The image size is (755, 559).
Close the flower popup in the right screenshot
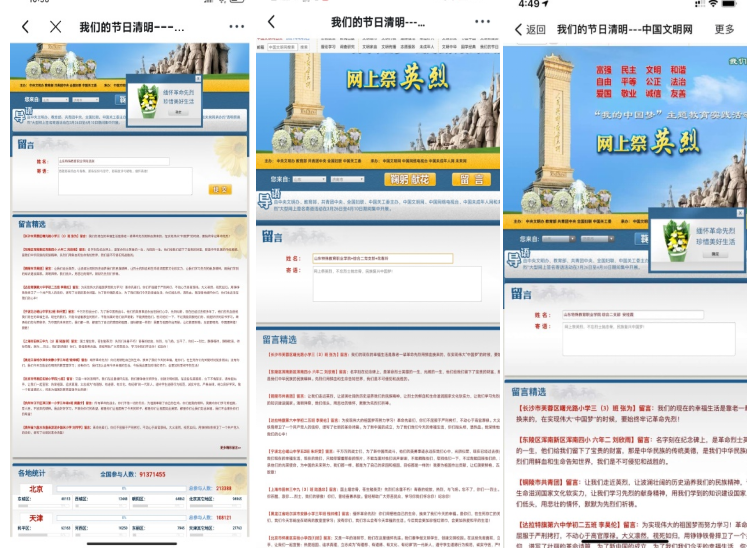pyautogui.click(x=741, y=212)
